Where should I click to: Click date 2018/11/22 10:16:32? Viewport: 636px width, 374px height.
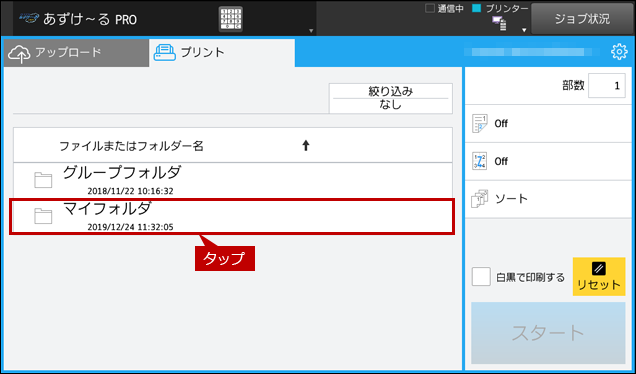(x=130, y=191)
